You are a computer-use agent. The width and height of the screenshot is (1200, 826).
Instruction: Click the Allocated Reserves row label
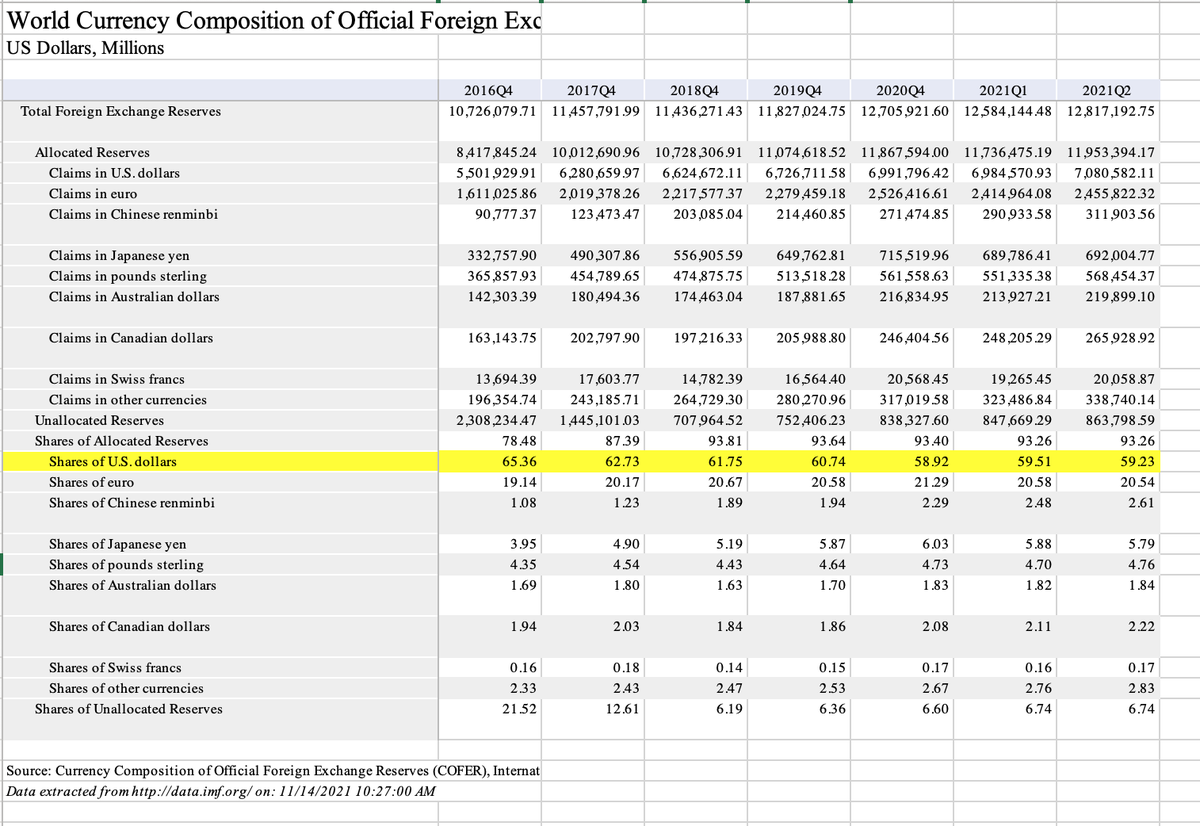92,152
